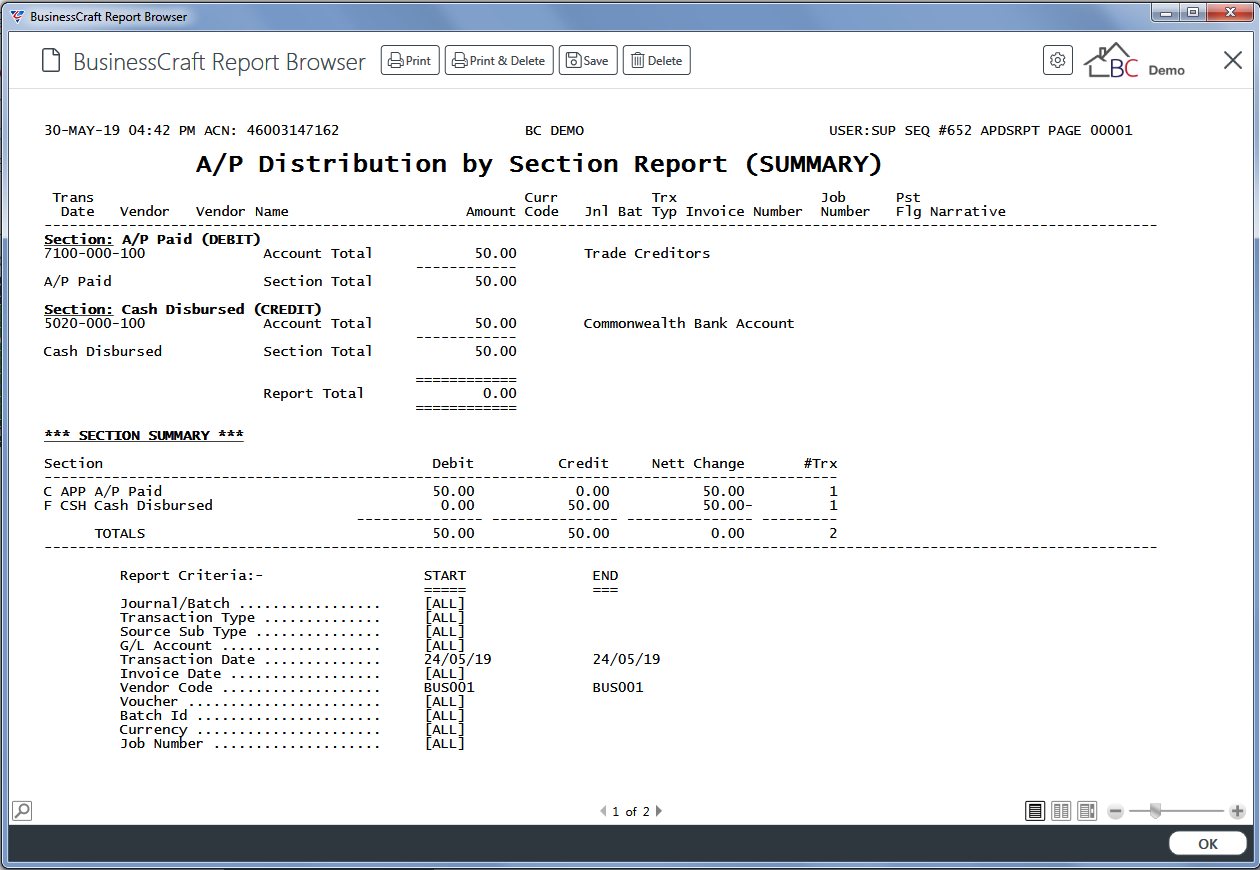The image size is (1260, 870).
Task: Minimize the Report Browser window
Action: (x=1165, y=12)
